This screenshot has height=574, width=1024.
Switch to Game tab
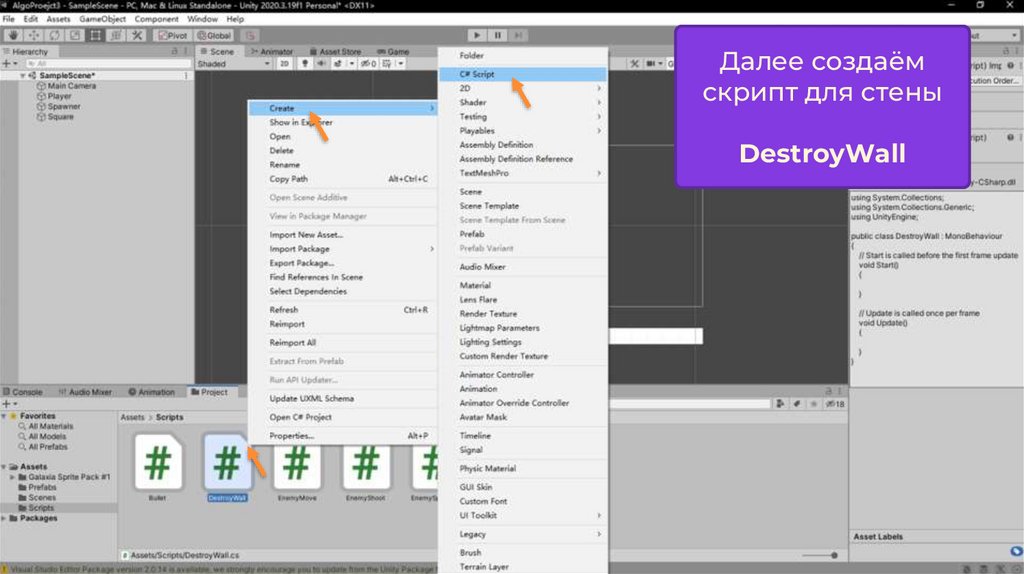pyautogui.click(x=393, y=52)
